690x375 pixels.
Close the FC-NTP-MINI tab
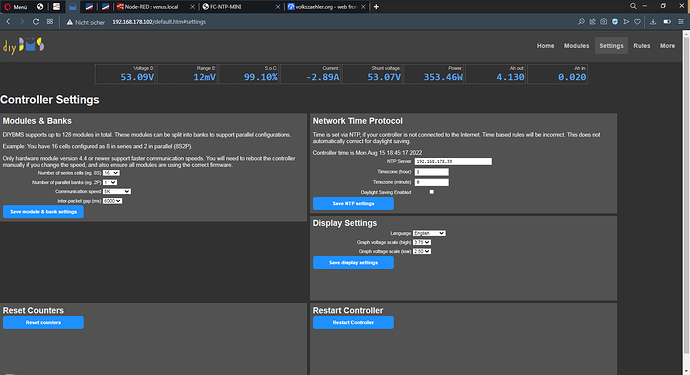[x=278, y=7]
